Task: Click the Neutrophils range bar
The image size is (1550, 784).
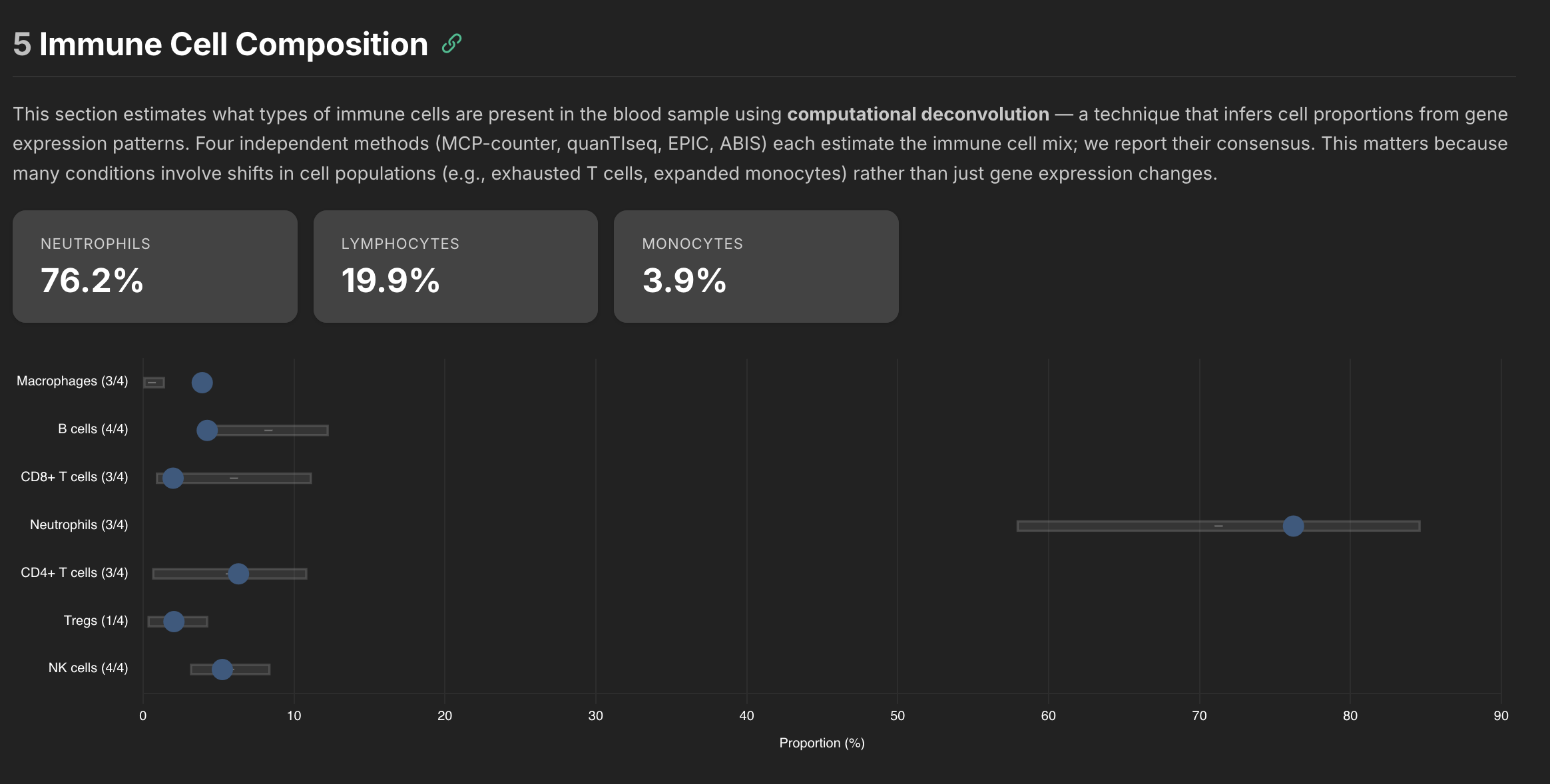Action: point(1132,526)
